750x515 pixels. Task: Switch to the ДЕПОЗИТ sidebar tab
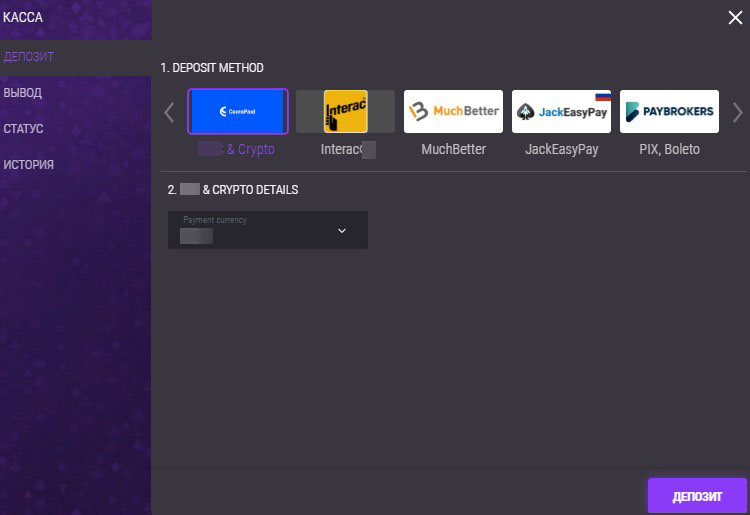click(29, 57)
